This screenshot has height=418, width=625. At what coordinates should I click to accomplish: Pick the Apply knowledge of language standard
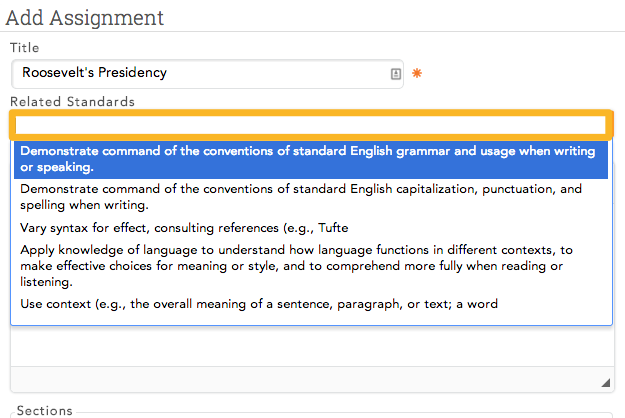[311, 266]
